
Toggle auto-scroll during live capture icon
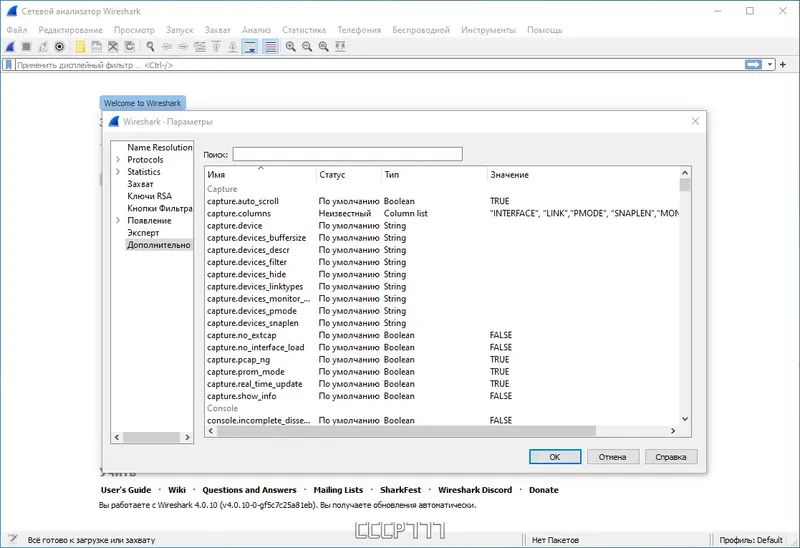click(250, 47)
